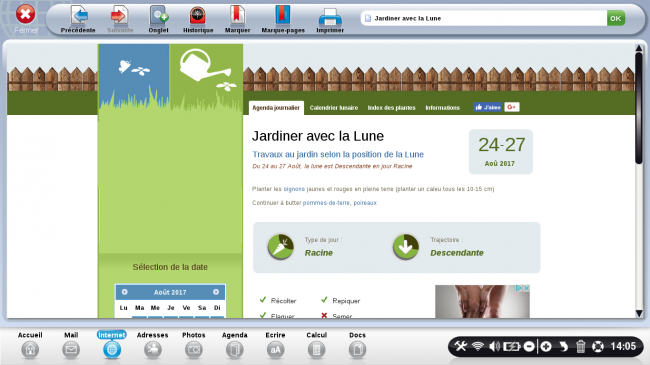650x365 pixels.
Task: Click the green OK button
Action: pos(616,18)
